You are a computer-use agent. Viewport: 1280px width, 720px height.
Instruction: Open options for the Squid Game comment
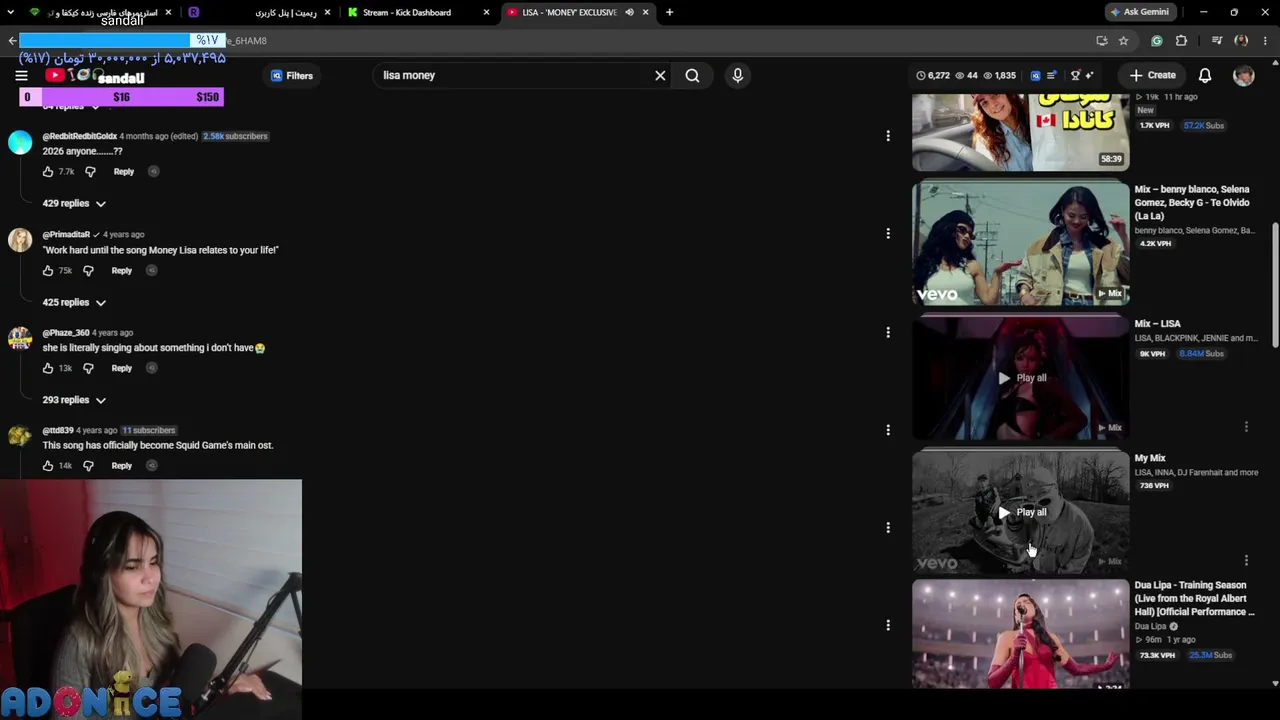(888, 430)
